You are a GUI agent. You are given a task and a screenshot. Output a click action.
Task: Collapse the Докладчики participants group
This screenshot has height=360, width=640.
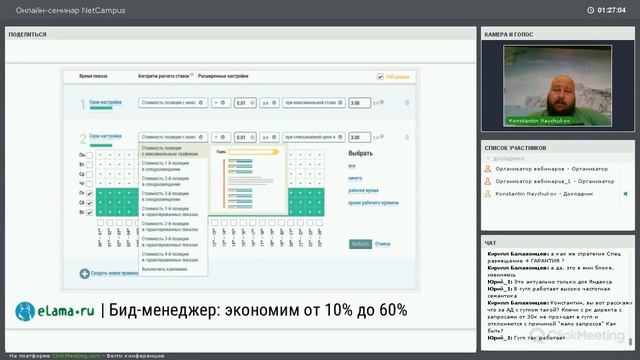click(x=488, y=158)
